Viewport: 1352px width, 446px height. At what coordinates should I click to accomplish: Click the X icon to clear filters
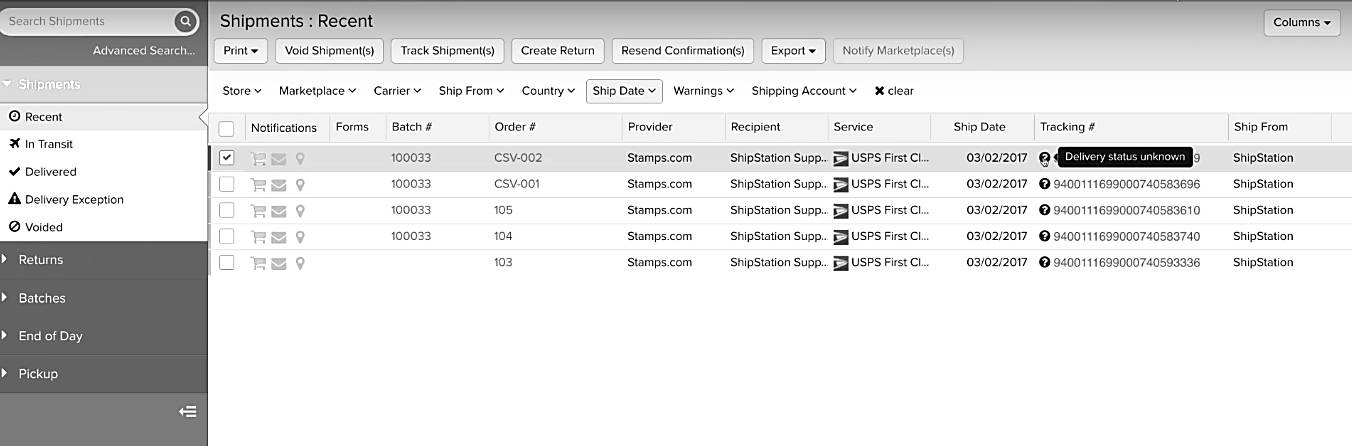(879, 91)
